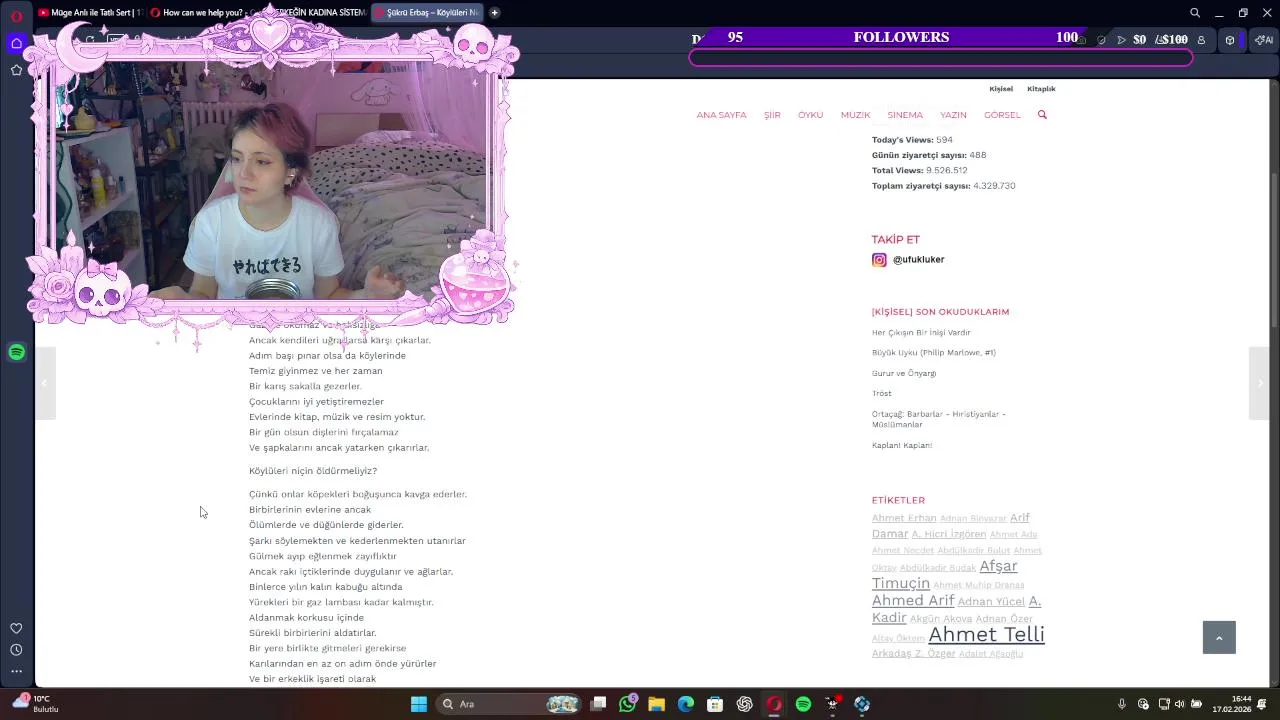Select the A. Hicri İzgören tag
Image resolution: width=1280 pixels, height=720 pixels.
pos(948,534)
